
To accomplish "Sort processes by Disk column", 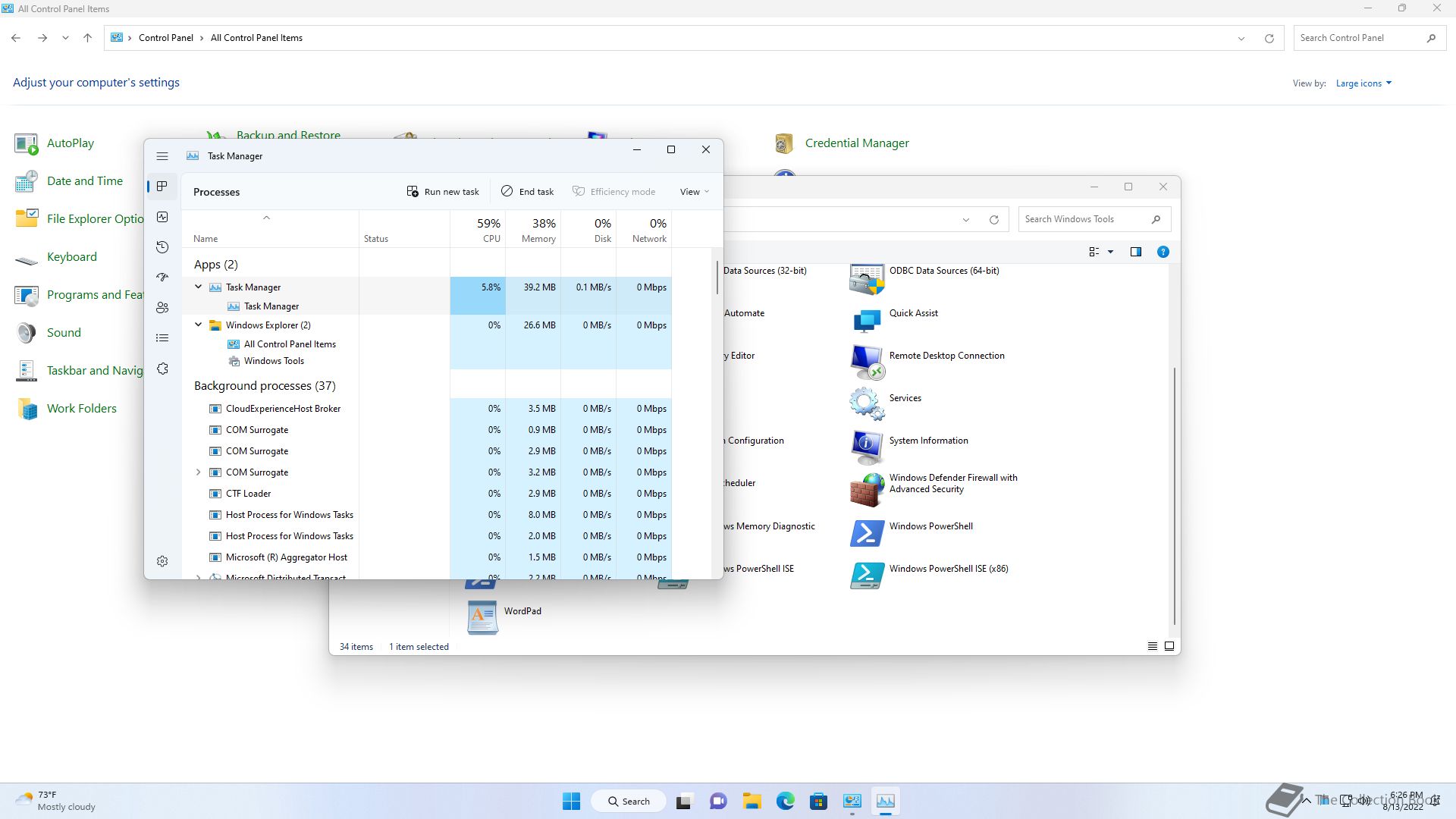I will point(588,230).
